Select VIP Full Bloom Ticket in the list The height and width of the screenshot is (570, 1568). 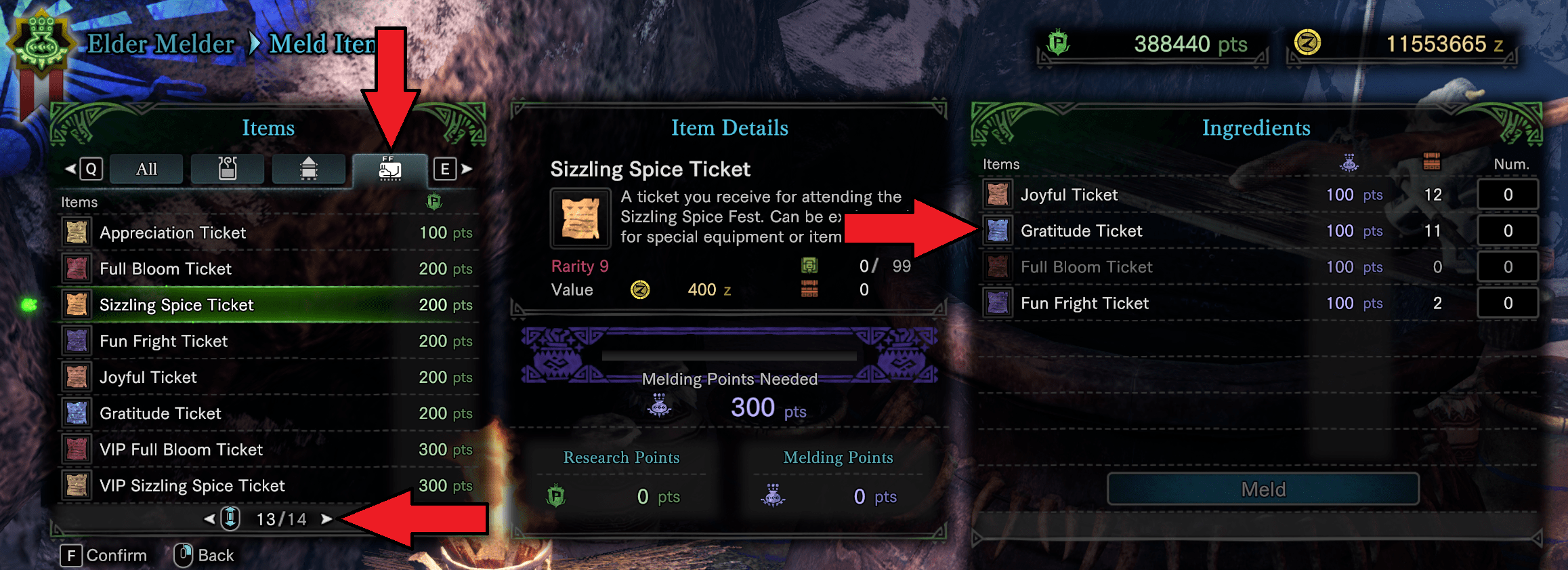181,449
